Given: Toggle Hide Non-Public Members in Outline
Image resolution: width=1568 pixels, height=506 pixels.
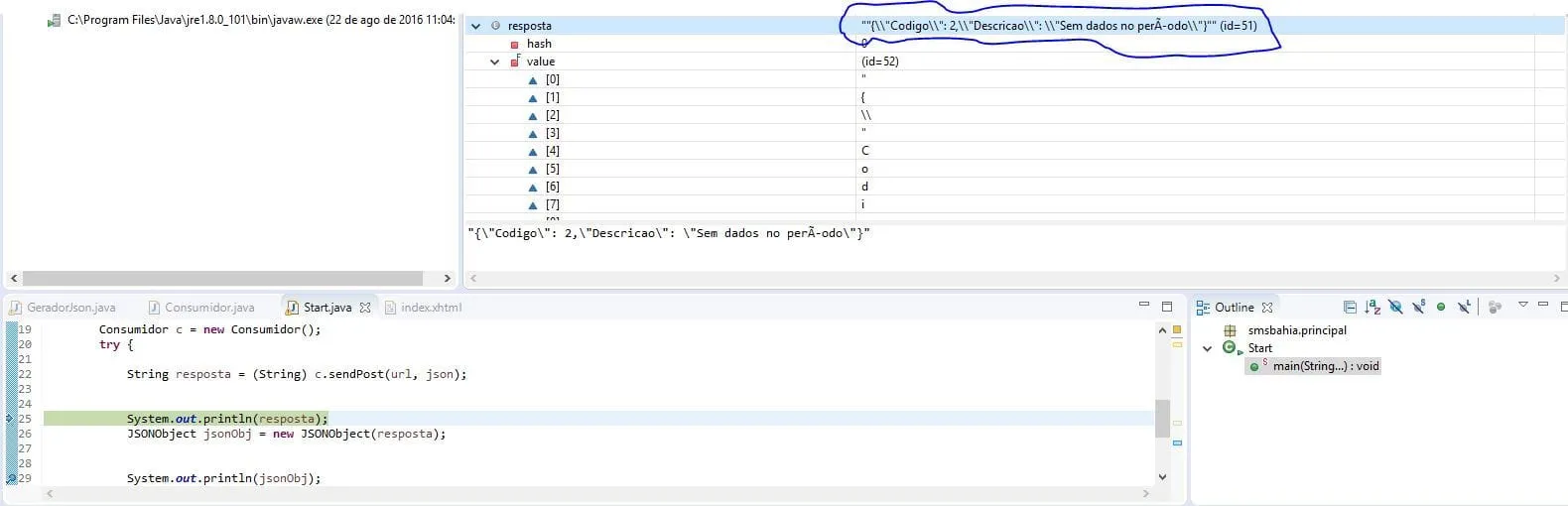Looking at the screenshot, I should click(1441, 308).
